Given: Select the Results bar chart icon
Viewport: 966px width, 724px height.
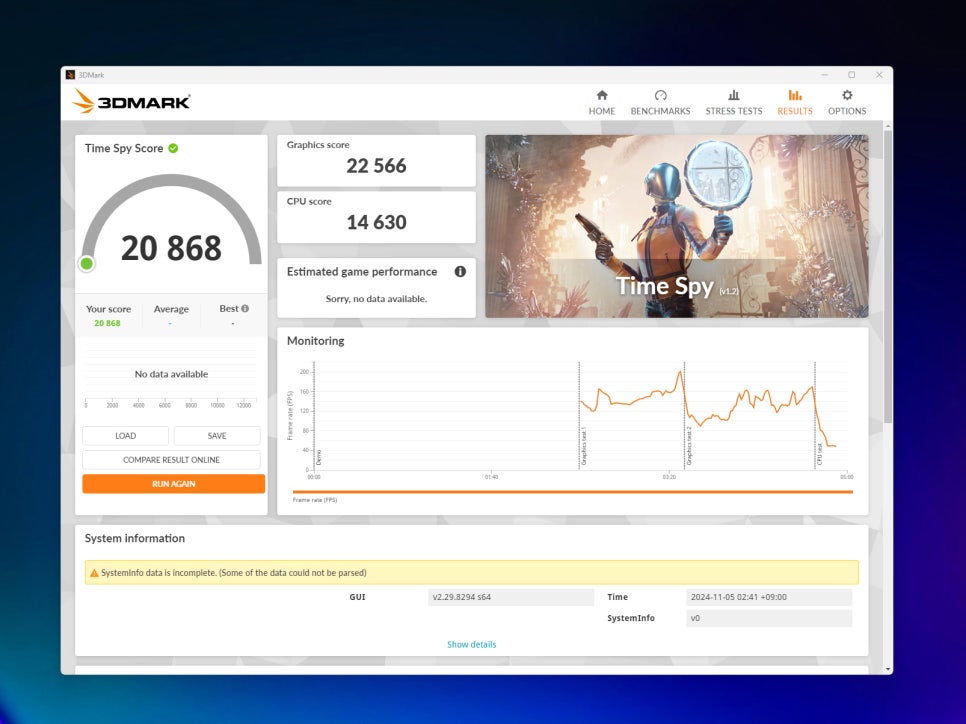Looking at the screenshot, I should [x=795, y=95].
